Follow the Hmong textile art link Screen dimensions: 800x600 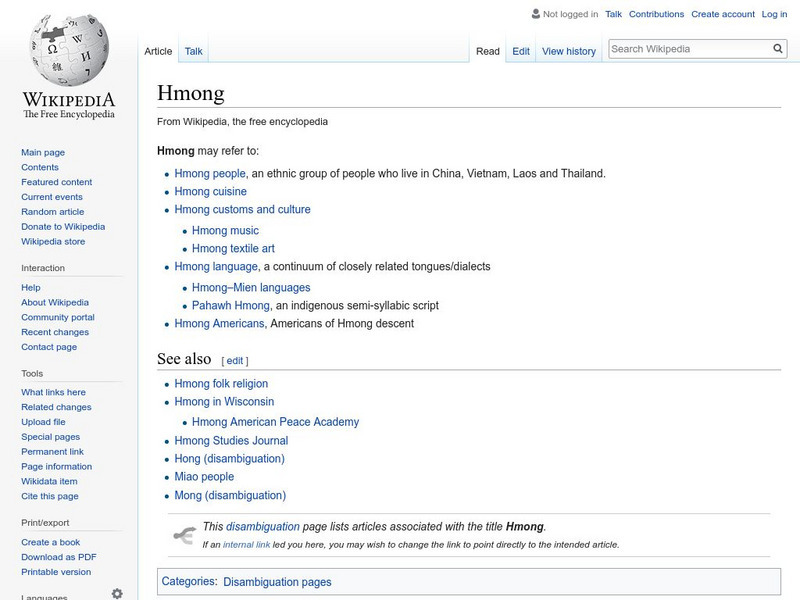[x=233, y=248]
